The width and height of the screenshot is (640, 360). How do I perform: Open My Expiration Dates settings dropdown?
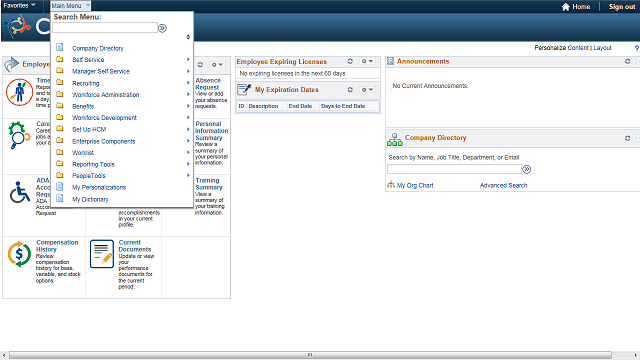pos(367,89)
